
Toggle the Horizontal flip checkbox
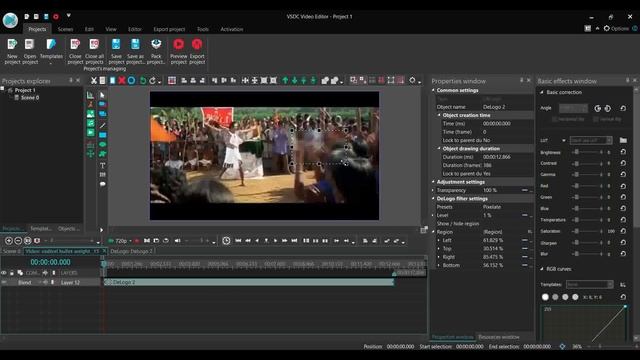554,119
